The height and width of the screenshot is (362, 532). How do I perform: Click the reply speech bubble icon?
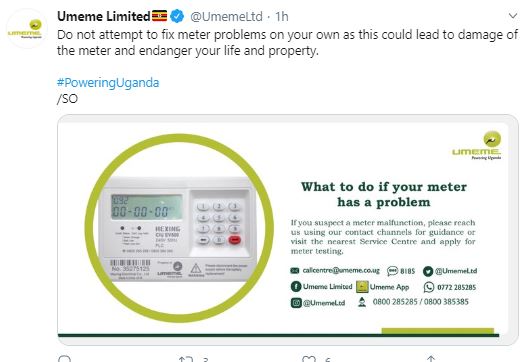(x=64, y=359)
